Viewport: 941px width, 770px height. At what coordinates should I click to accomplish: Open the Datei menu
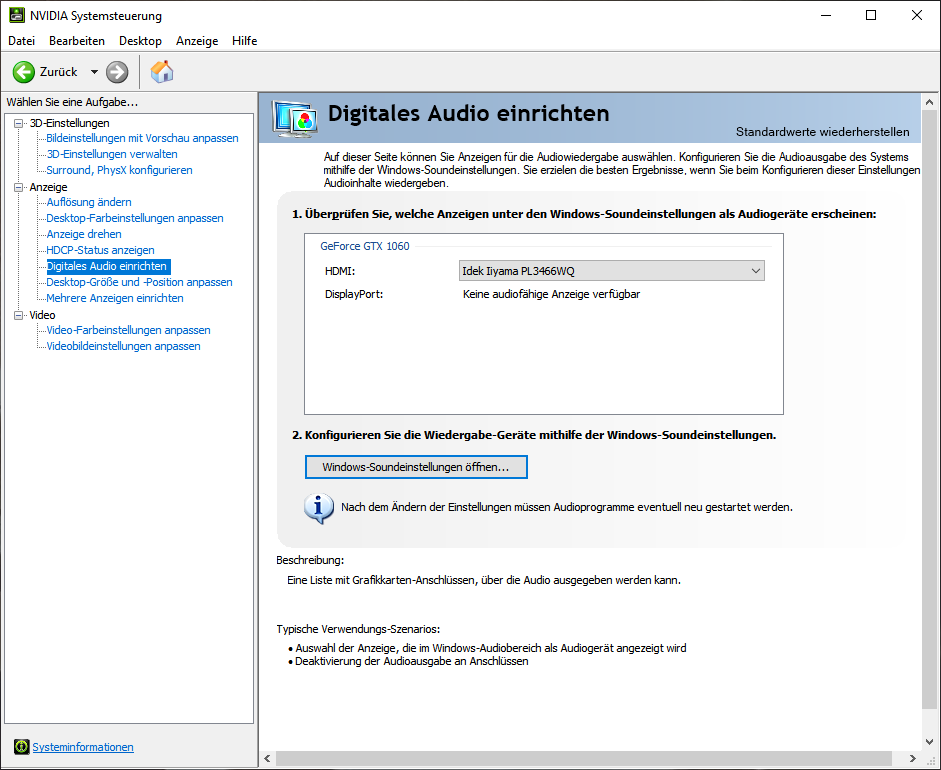coord(22,41)
